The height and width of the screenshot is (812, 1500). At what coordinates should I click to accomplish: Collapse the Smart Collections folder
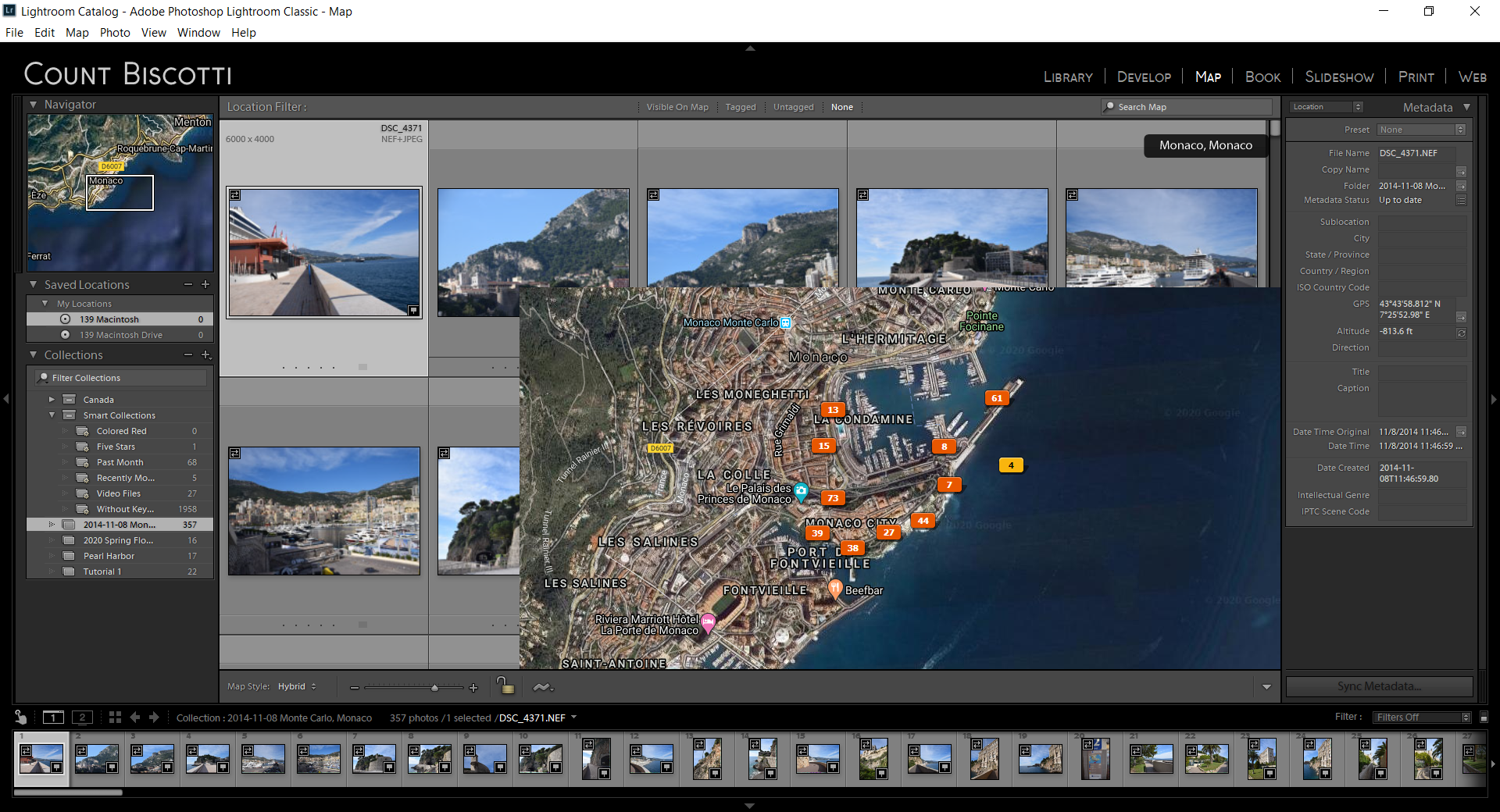pyautogui.click(x=52, y=415)
